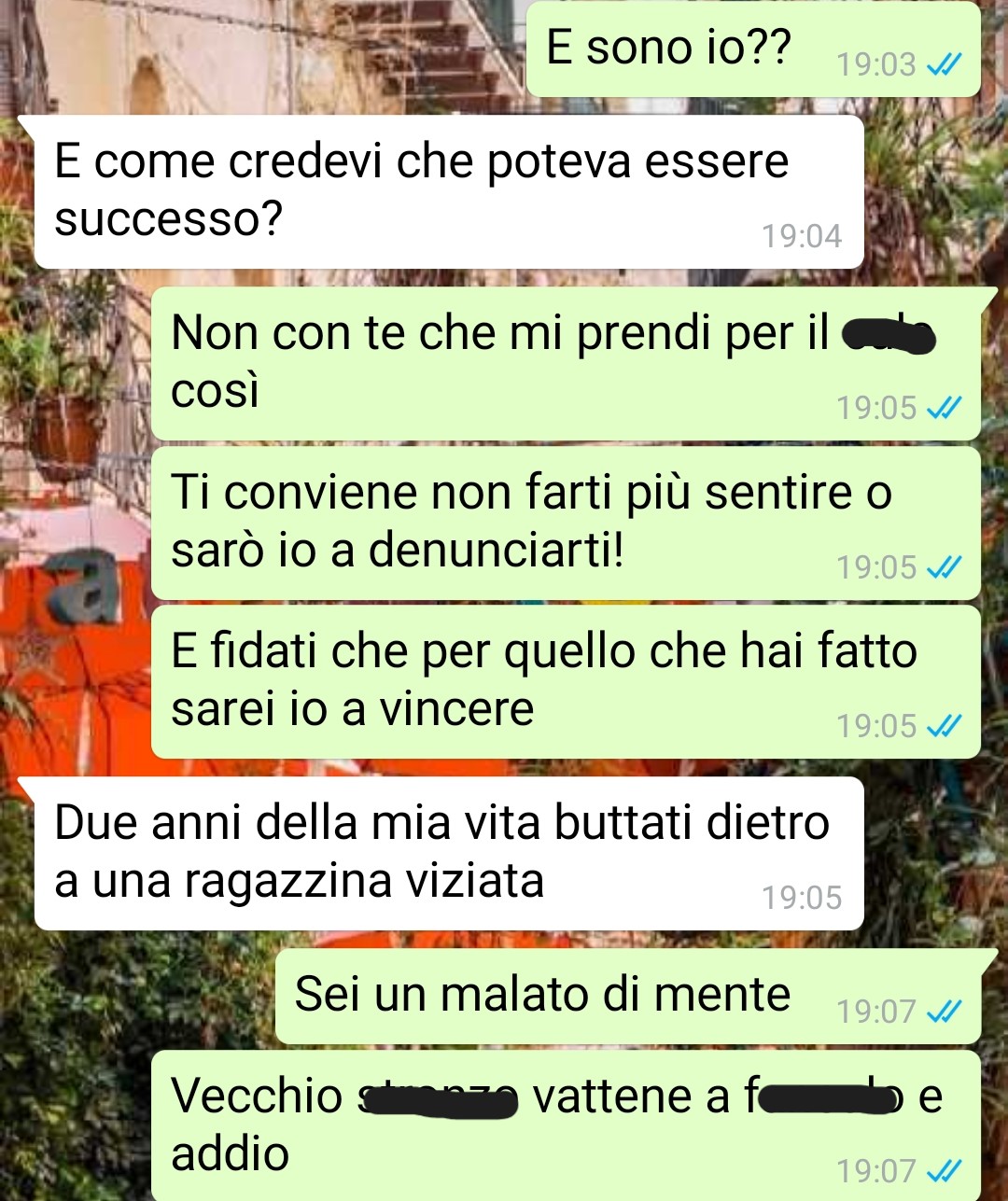Select 'Ti conviene non farti più sentire' bubble
Viewport: 1008px width, 1201px height.
566,523
